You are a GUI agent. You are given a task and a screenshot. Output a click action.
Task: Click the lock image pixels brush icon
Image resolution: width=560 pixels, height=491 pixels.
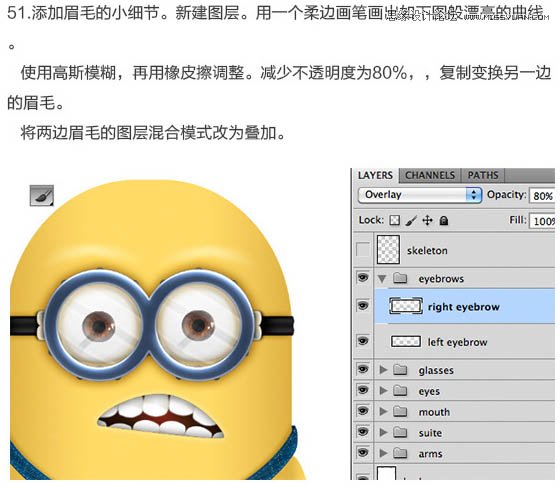[411, 221]
